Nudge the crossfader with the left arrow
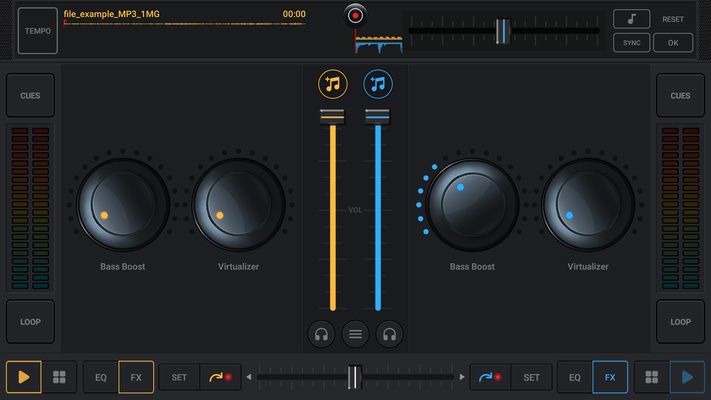Screen dimensions: 711x400 (248, 377)
